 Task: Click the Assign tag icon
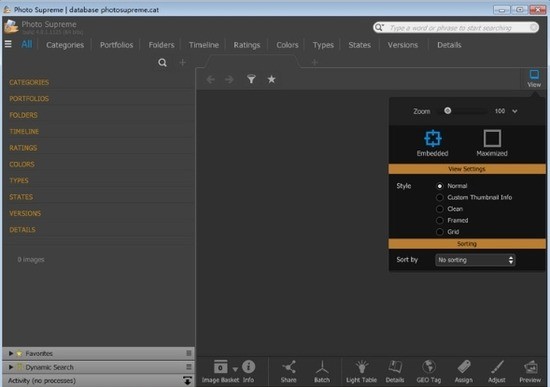coord(464,367)
